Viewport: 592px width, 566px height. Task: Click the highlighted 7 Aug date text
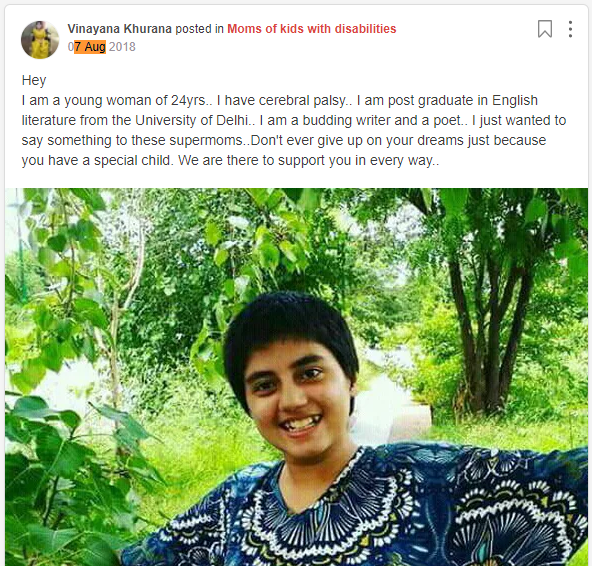click(90, 47)
